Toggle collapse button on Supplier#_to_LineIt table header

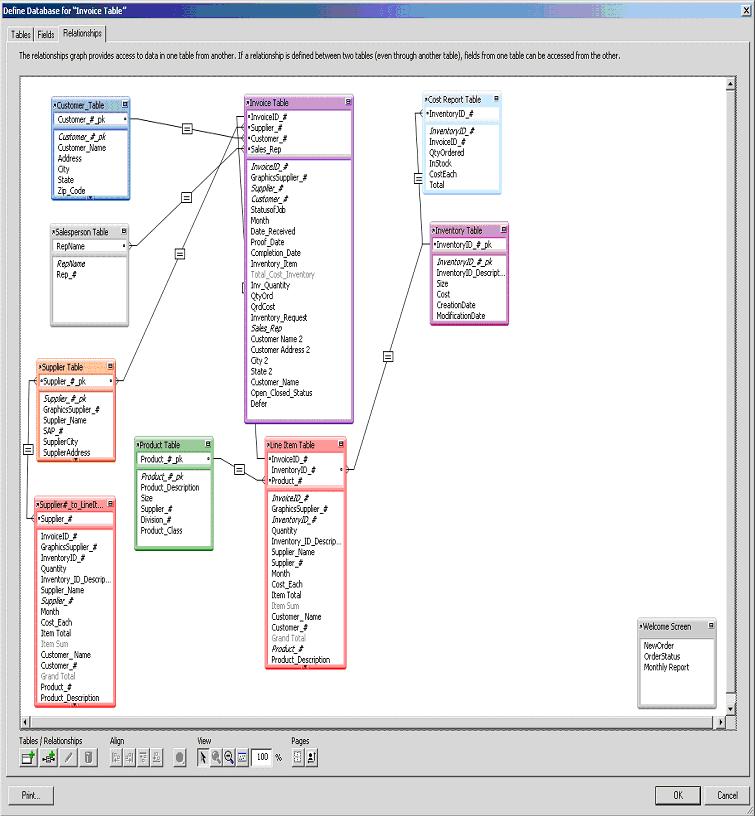tap(110, 504)
